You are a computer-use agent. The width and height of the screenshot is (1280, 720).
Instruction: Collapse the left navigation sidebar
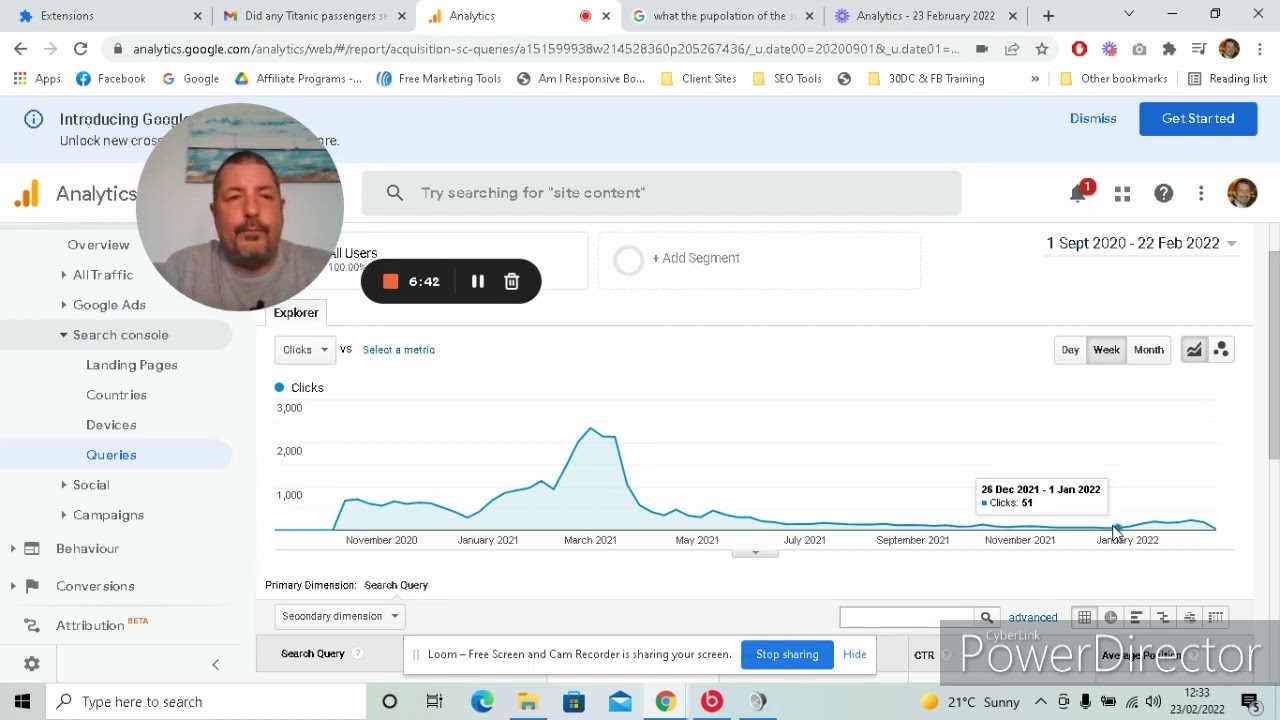(x=215, y=664)
